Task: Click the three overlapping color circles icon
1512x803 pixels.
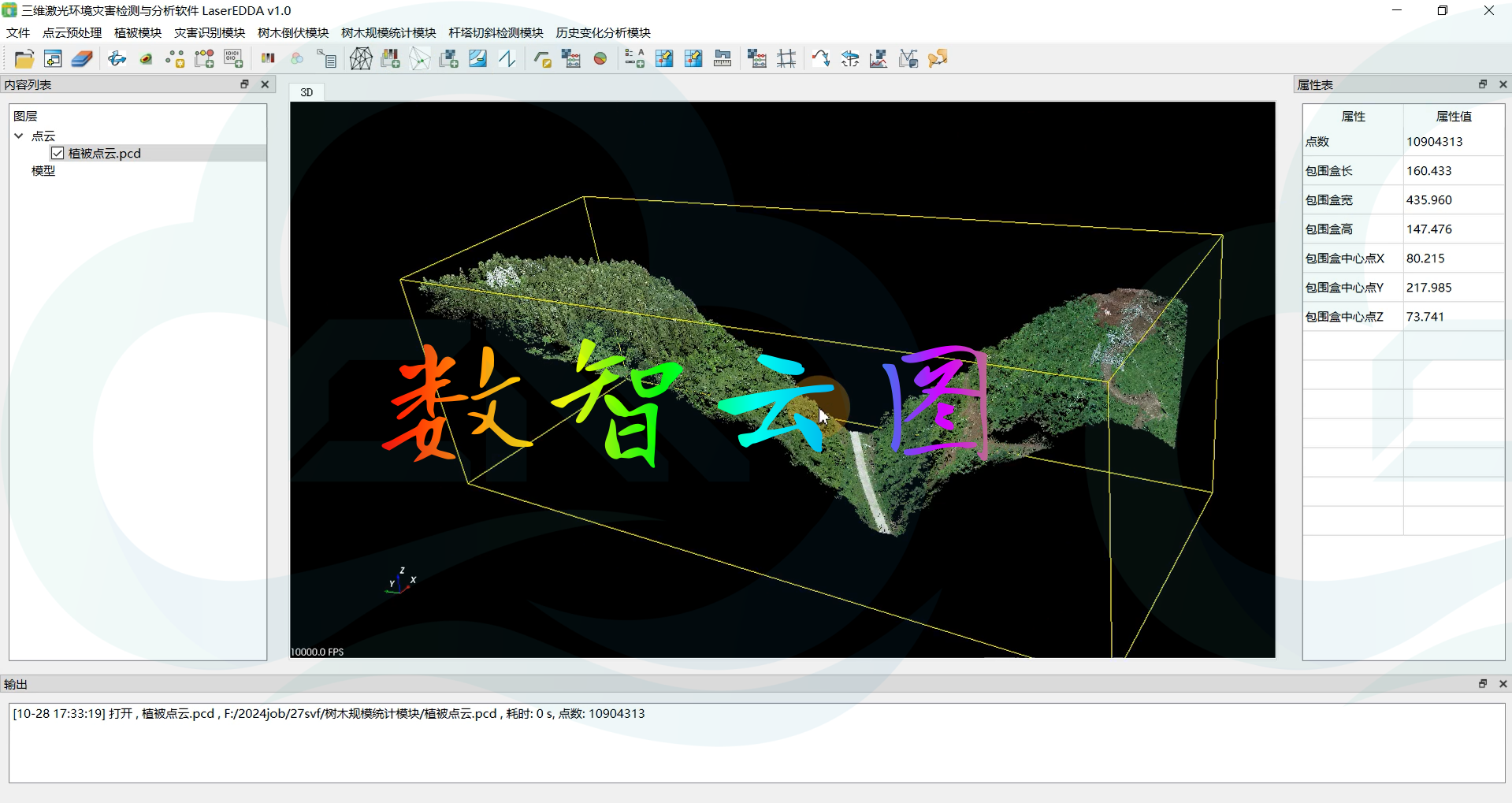Action: pyautogui.click(x=297, y=59)
